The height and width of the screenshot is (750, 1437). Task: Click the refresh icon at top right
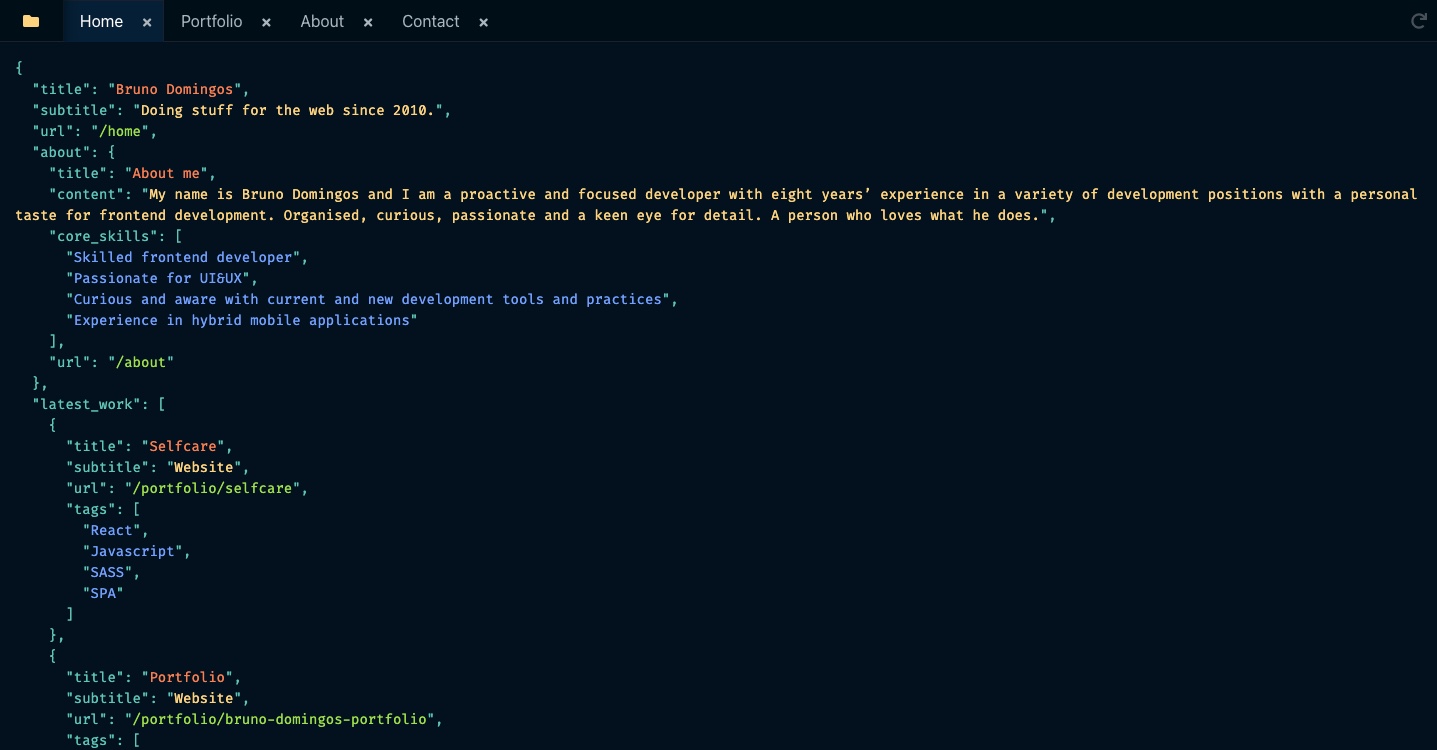[1418, 20]
